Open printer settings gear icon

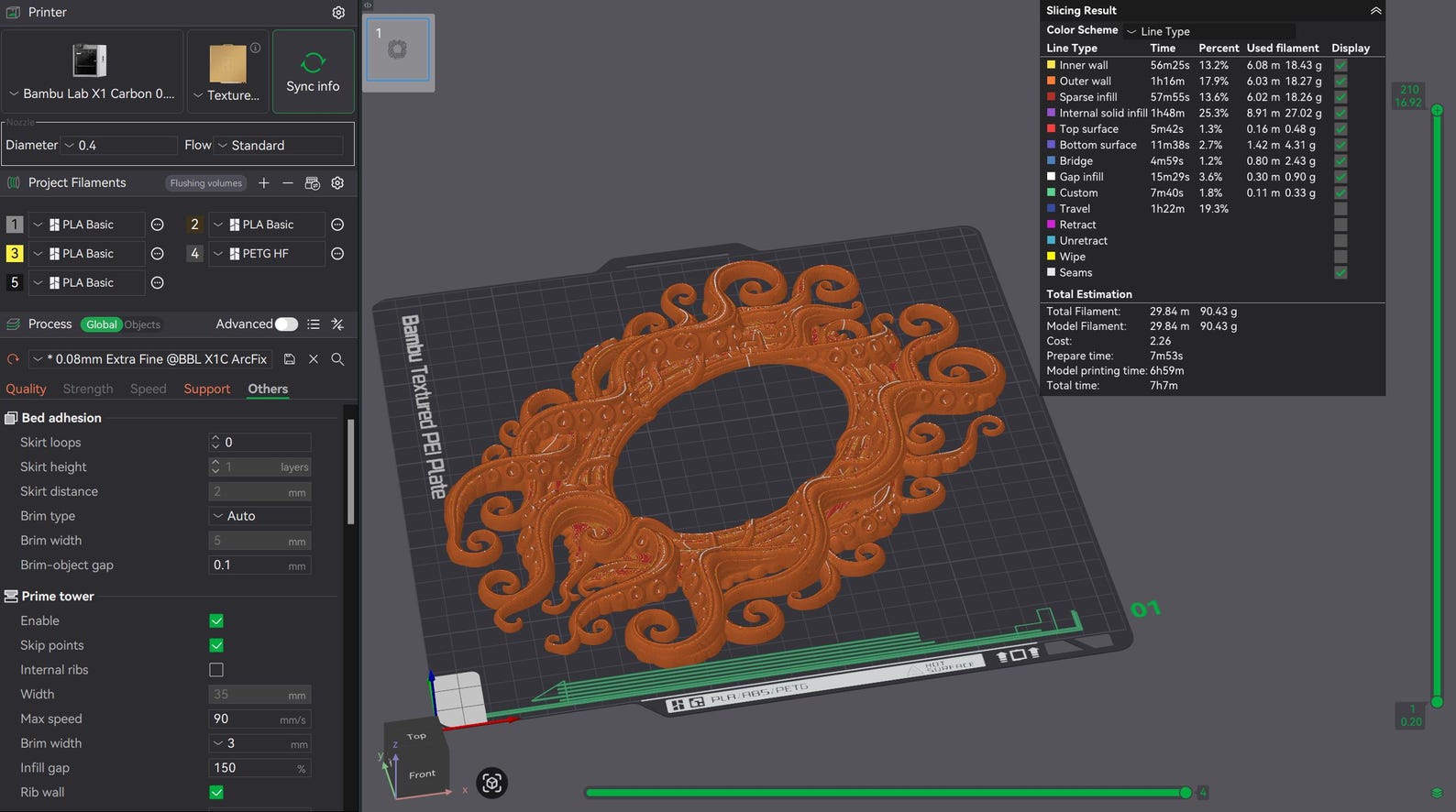coord(338,13)
